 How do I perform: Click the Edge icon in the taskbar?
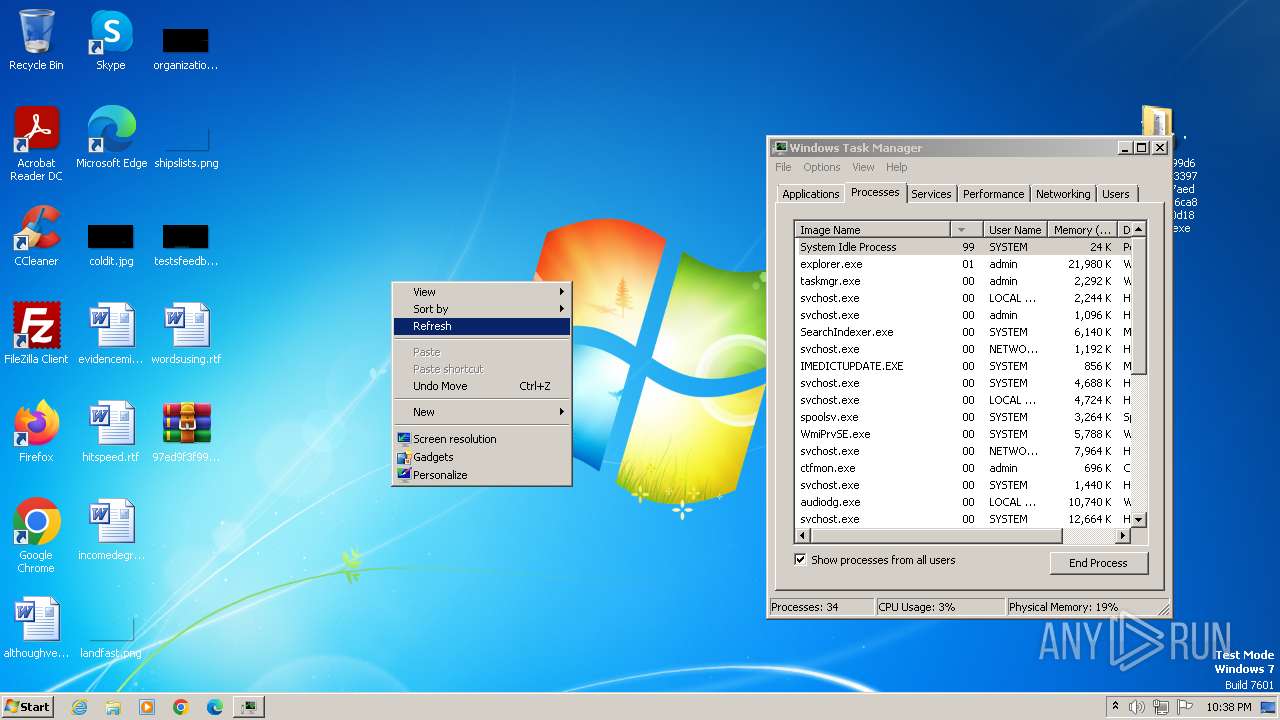click(x=215, y=707)
